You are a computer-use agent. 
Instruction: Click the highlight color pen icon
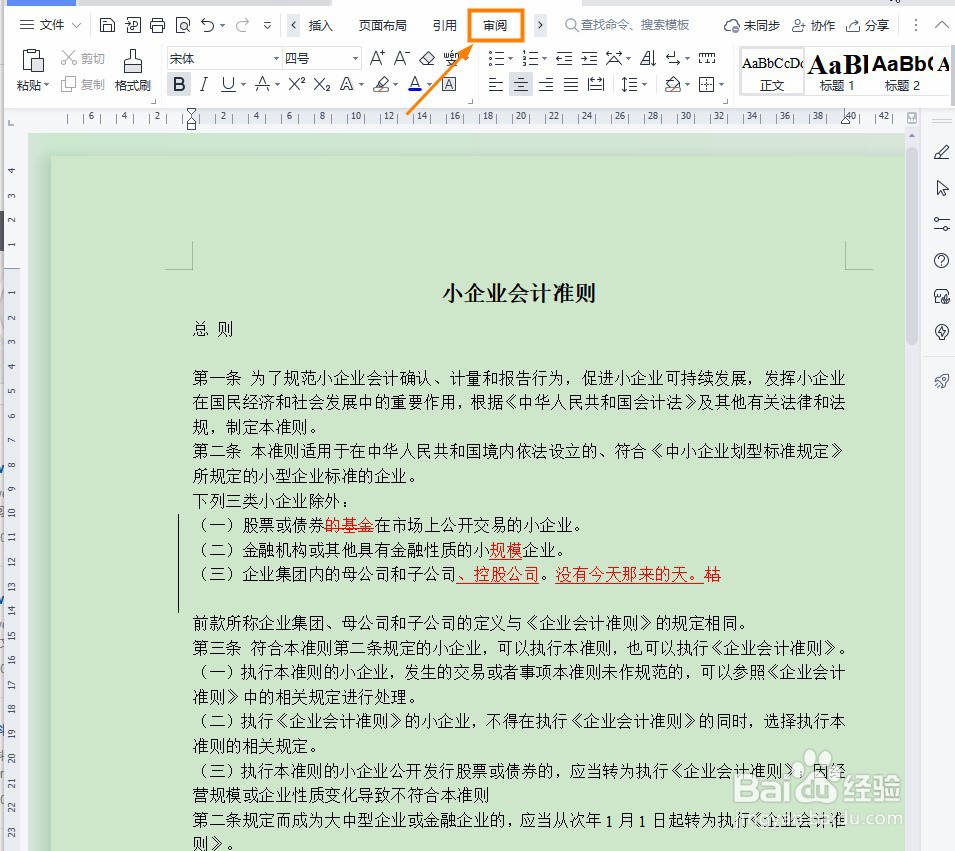click(382, 84)
